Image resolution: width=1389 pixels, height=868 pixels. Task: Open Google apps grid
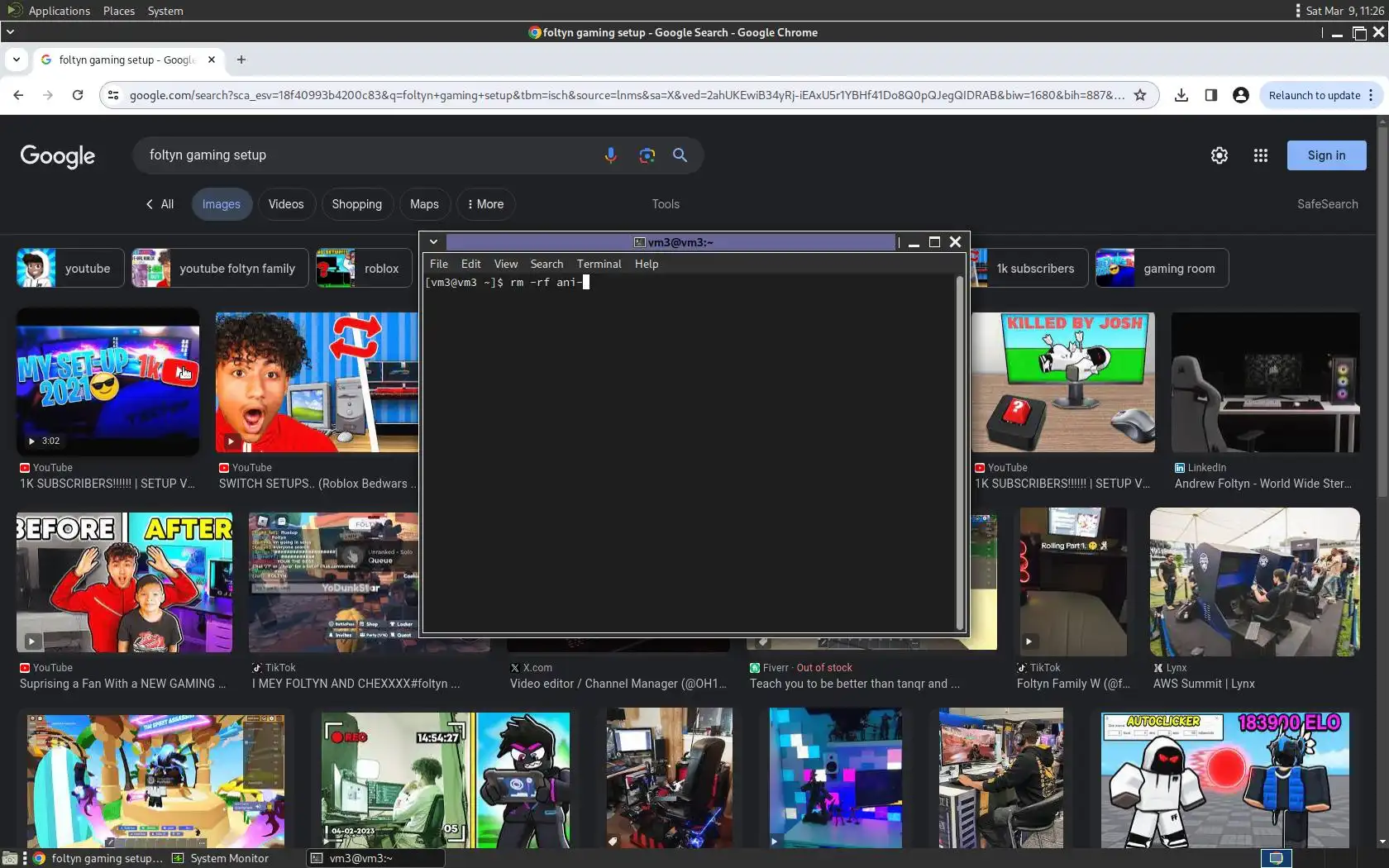coord(1261,155)
